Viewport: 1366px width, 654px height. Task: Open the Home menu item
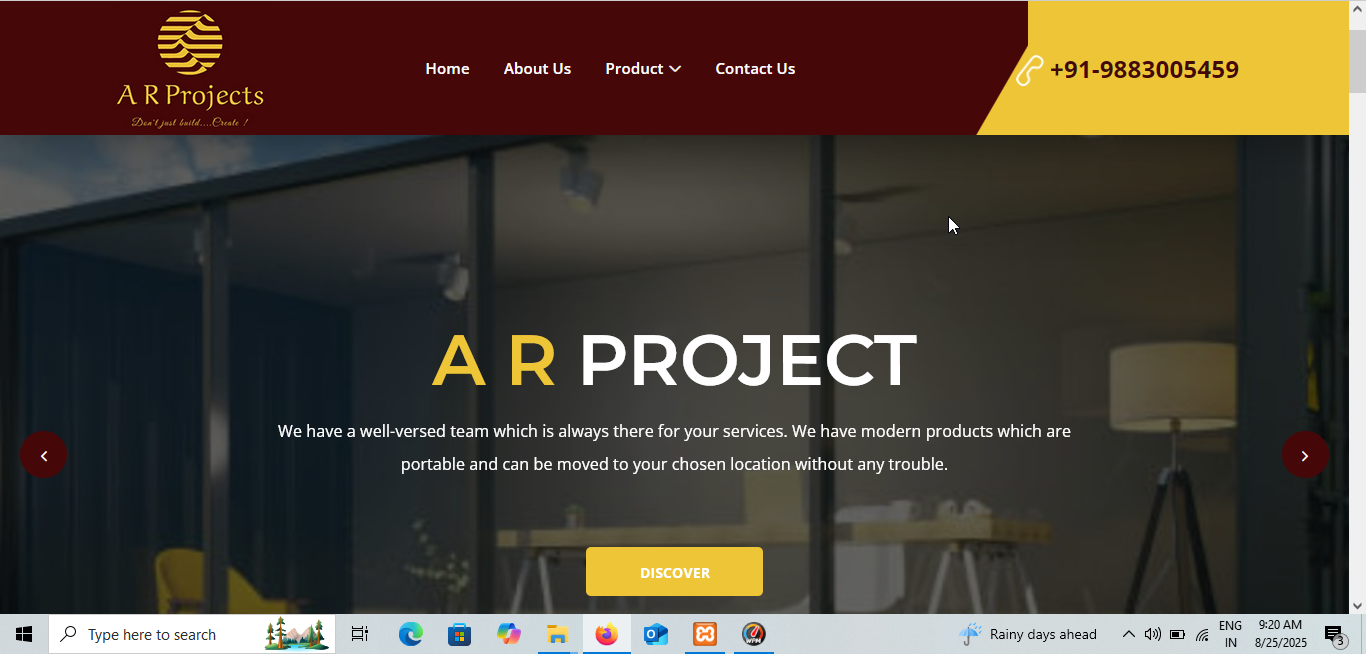pos(447,68)
